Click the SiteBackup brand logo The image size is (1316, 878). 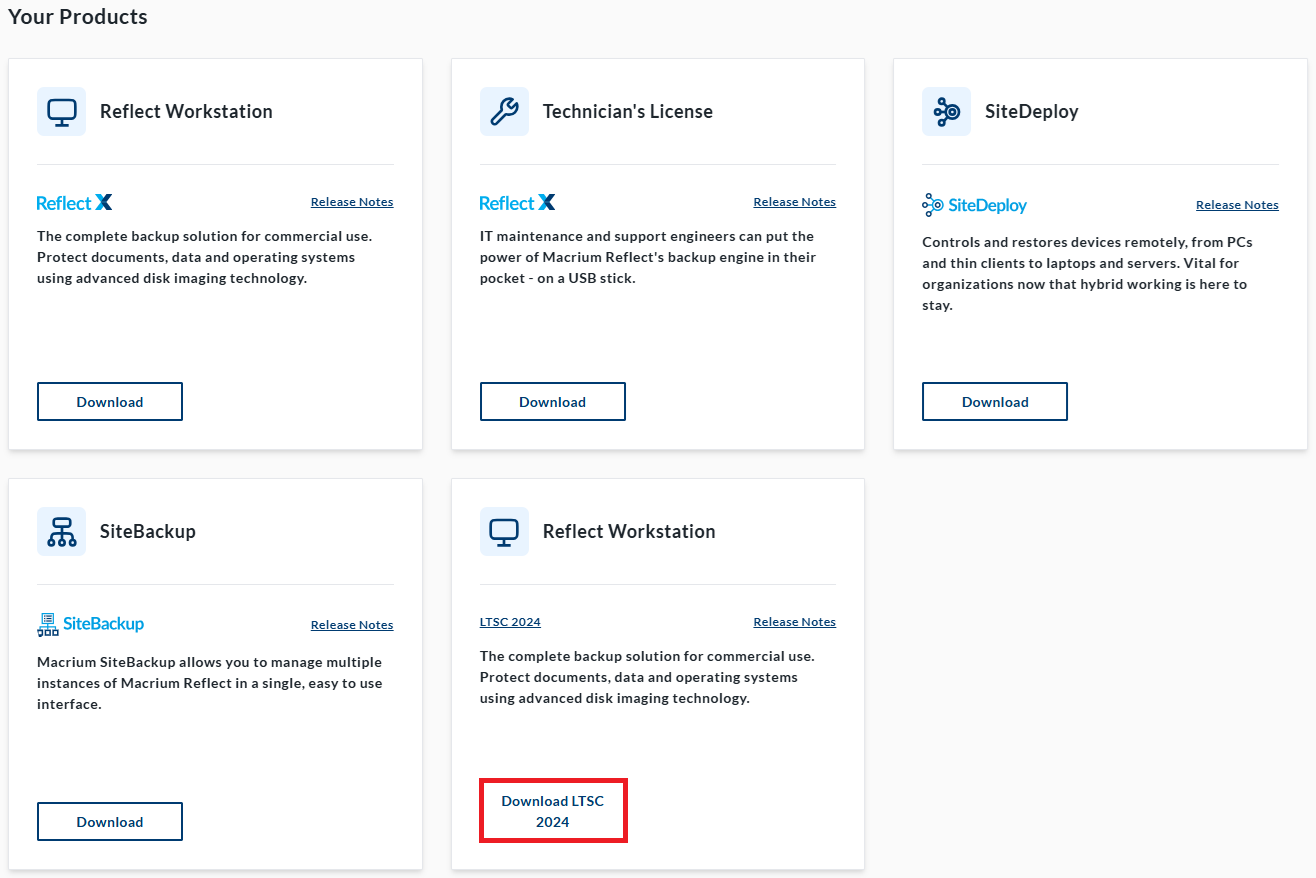click(x=90, y=625)
